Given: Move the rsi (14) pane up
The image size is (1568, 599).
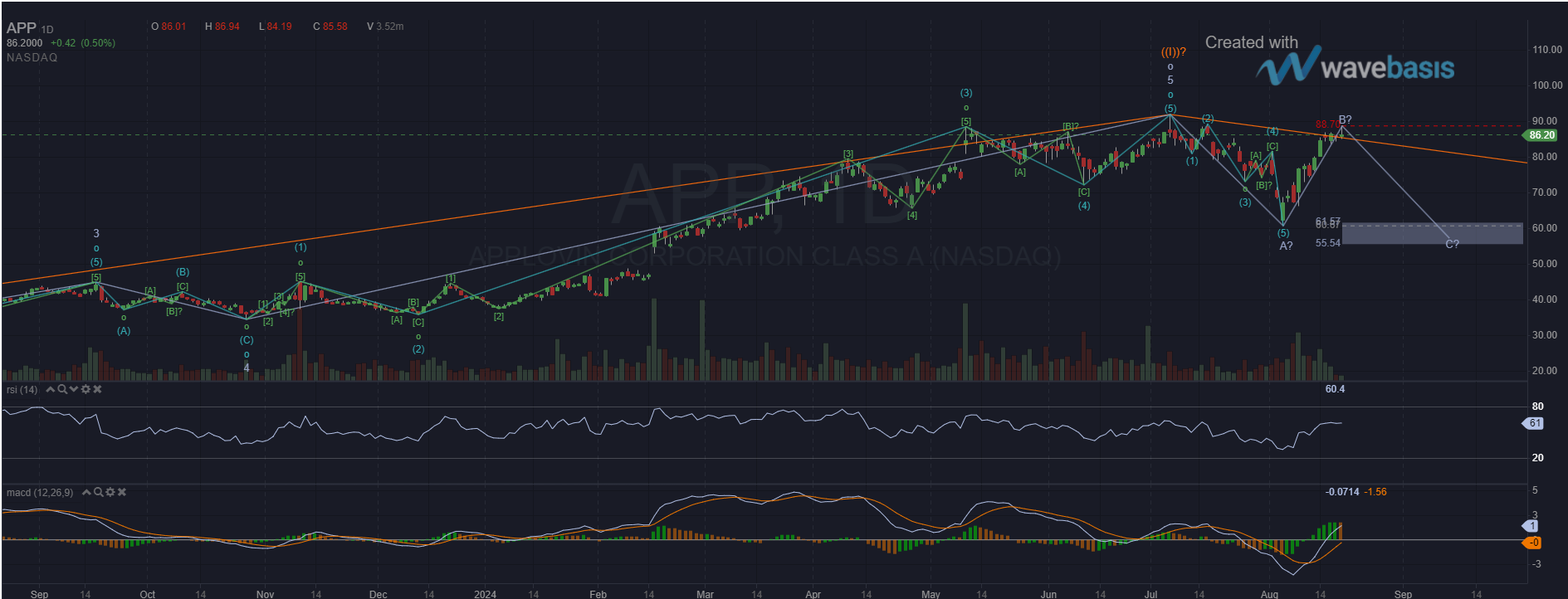Looking at the screenshot, I should click(x=51, y=389).
